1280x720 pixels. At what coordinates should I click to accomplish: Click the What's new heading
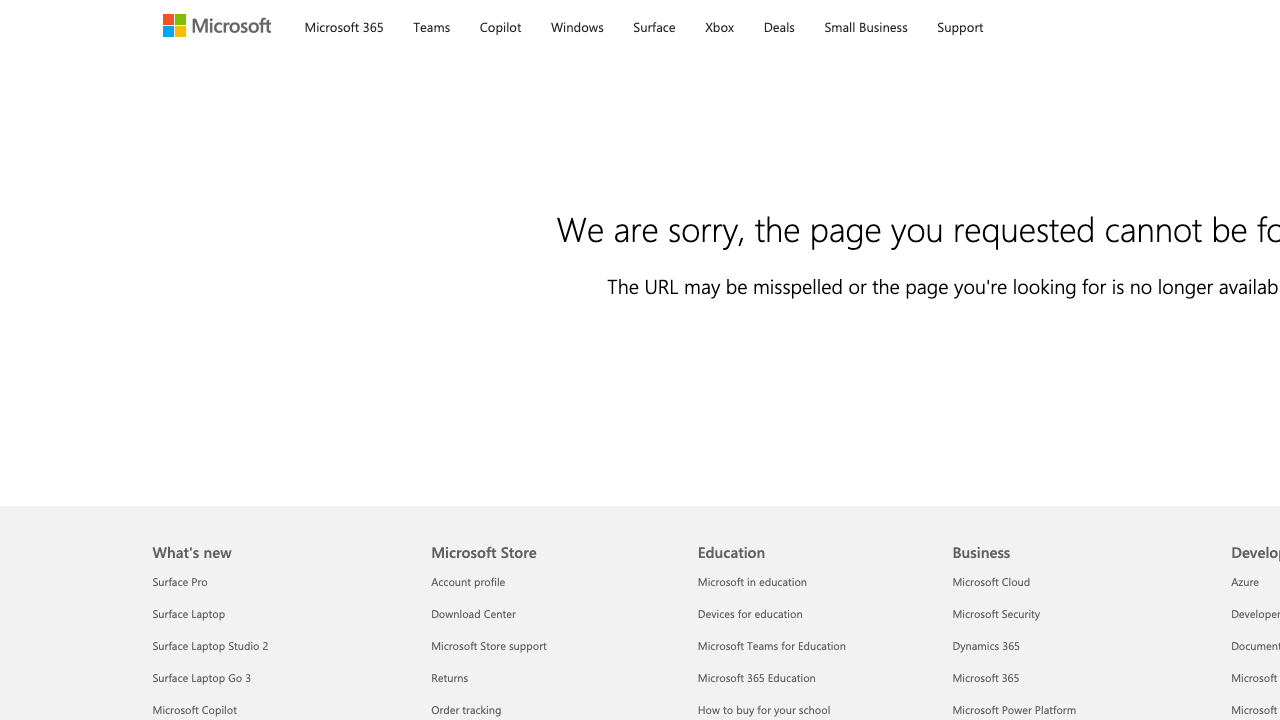click(x=192, y=552)
